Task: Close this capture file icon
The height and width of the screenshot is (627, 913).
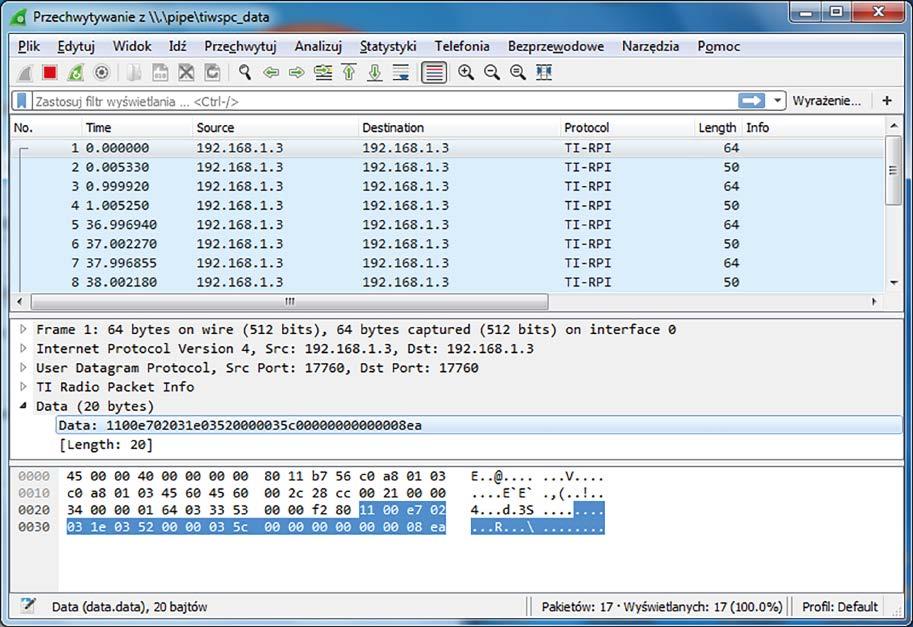Action: pos(186,73)
